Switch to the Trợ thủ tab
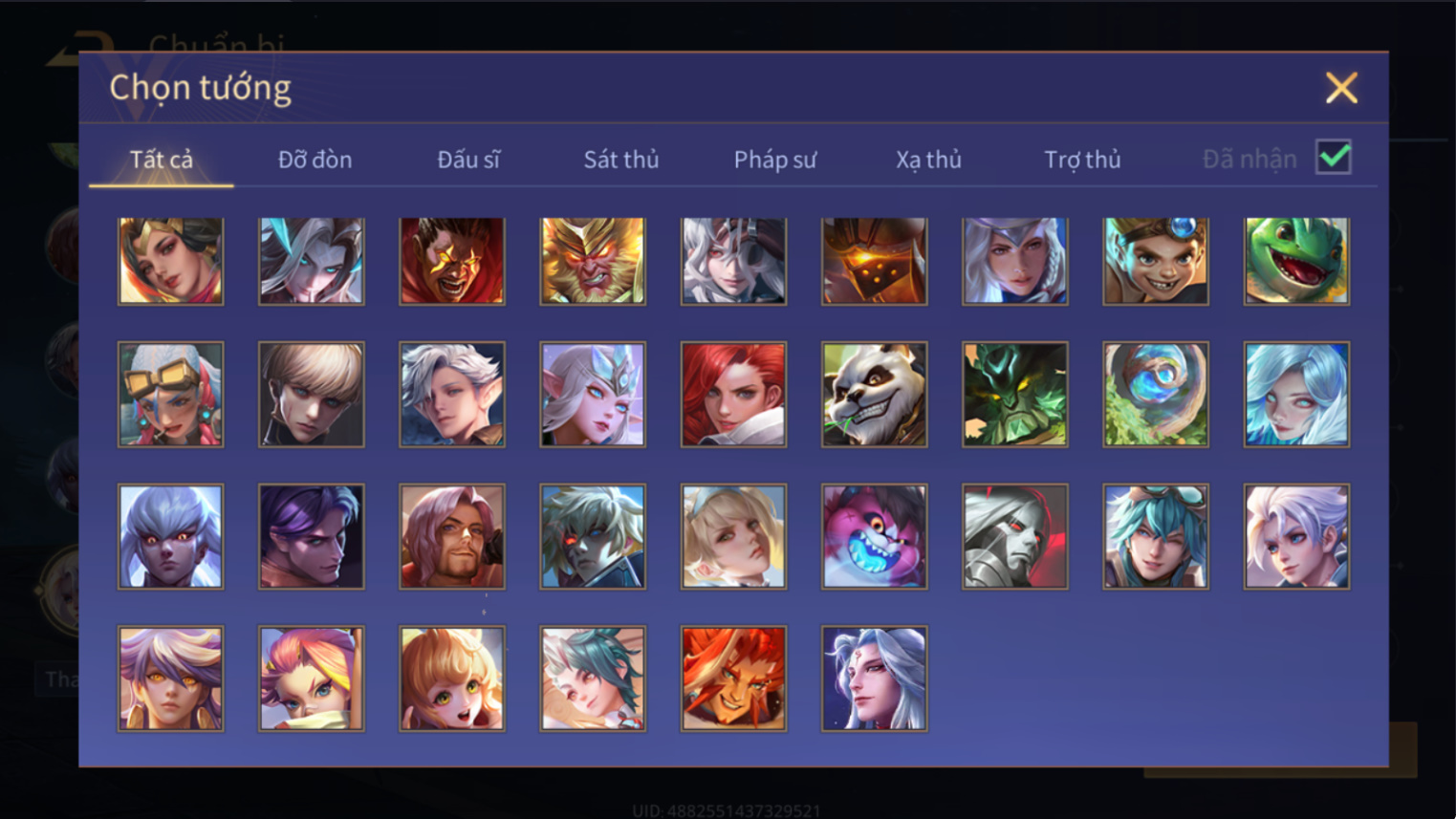The image size is (1456, 819). click(x=1082, y=160)
